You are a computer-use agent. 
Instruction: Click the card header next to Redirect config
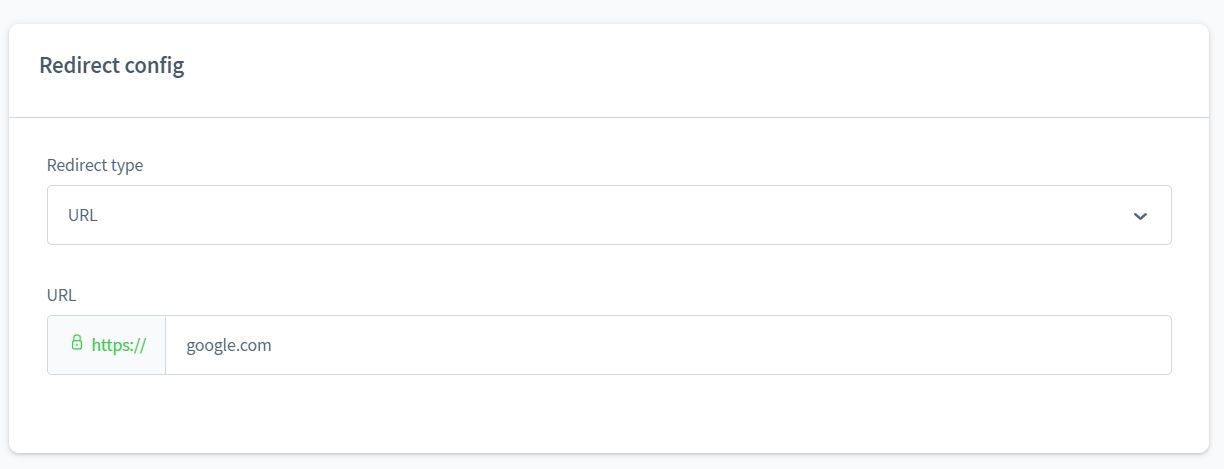(x=700, y=66)
